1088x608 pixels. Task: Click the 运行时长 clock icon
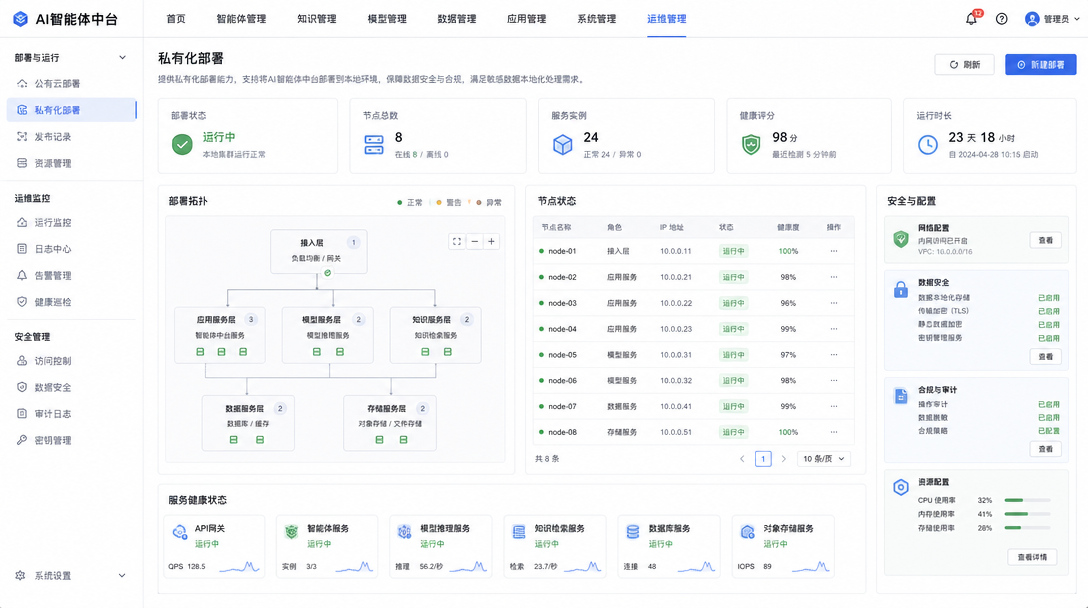[x=928, y=144]
